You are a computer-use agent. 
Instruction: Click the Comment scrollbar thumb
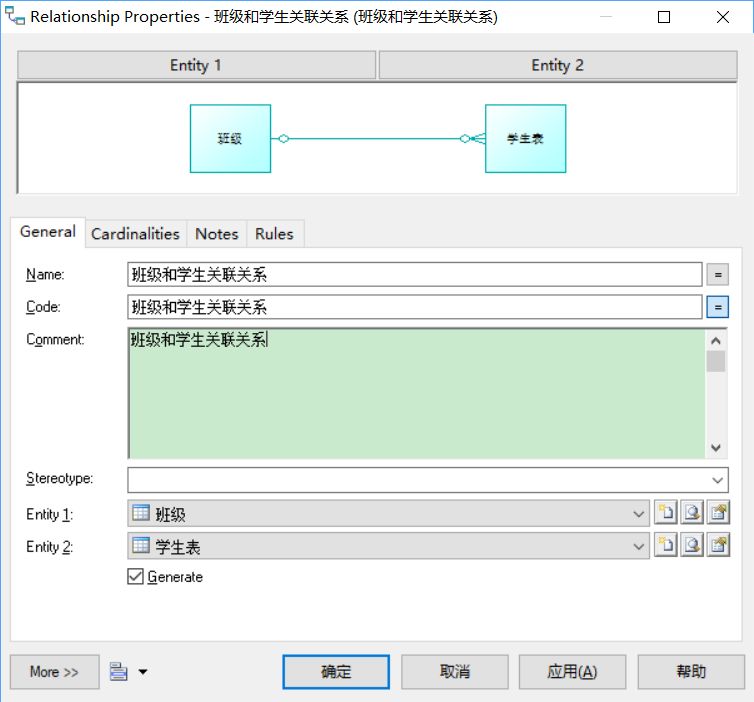(716, 361)
